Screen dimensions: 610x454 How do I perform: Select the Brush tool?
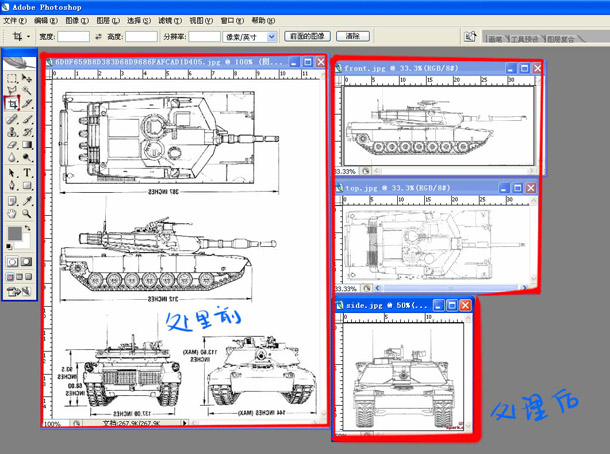click(x=26, y=119)
